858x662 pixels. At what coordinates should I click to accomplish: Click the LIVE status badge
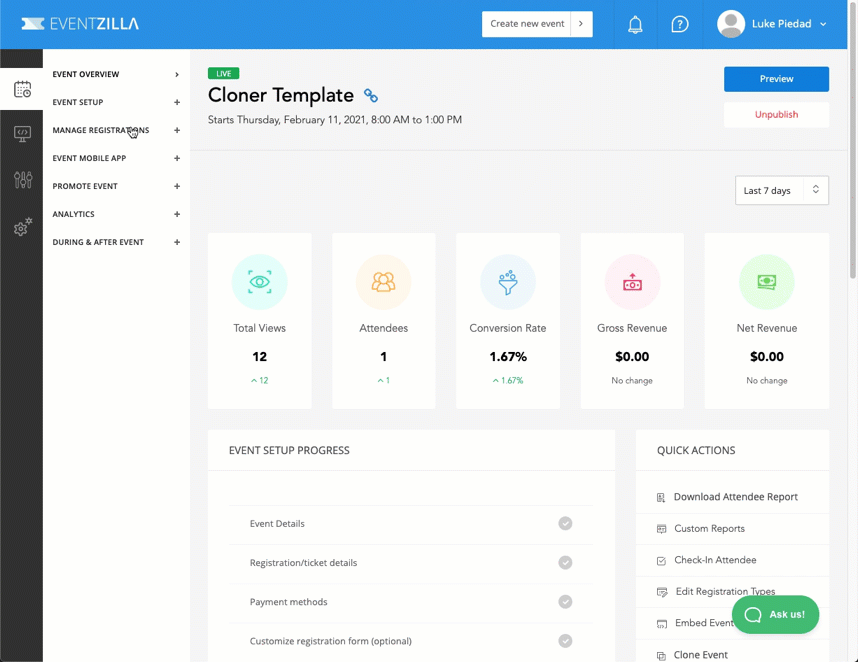click(x=223, y=73)
